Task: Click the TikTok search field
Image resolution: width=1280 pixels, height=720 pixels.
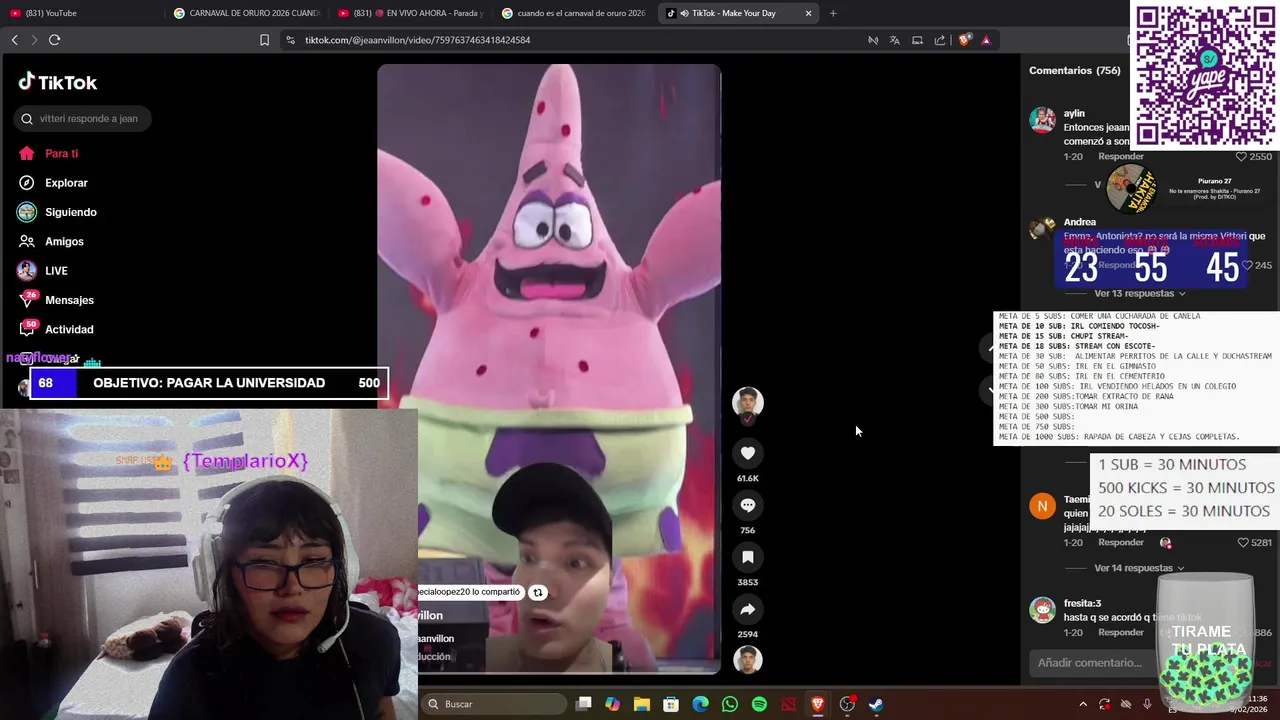Action: point(83,118)
